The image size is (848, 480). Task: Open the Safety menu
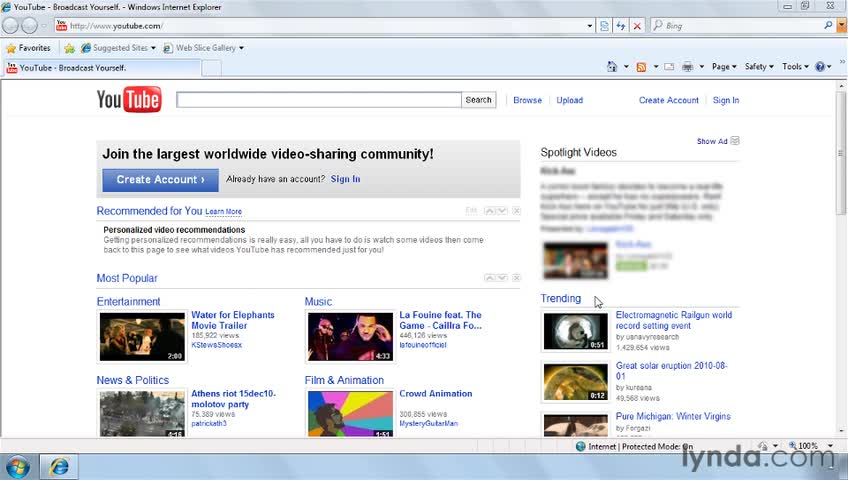pos(759,67)
